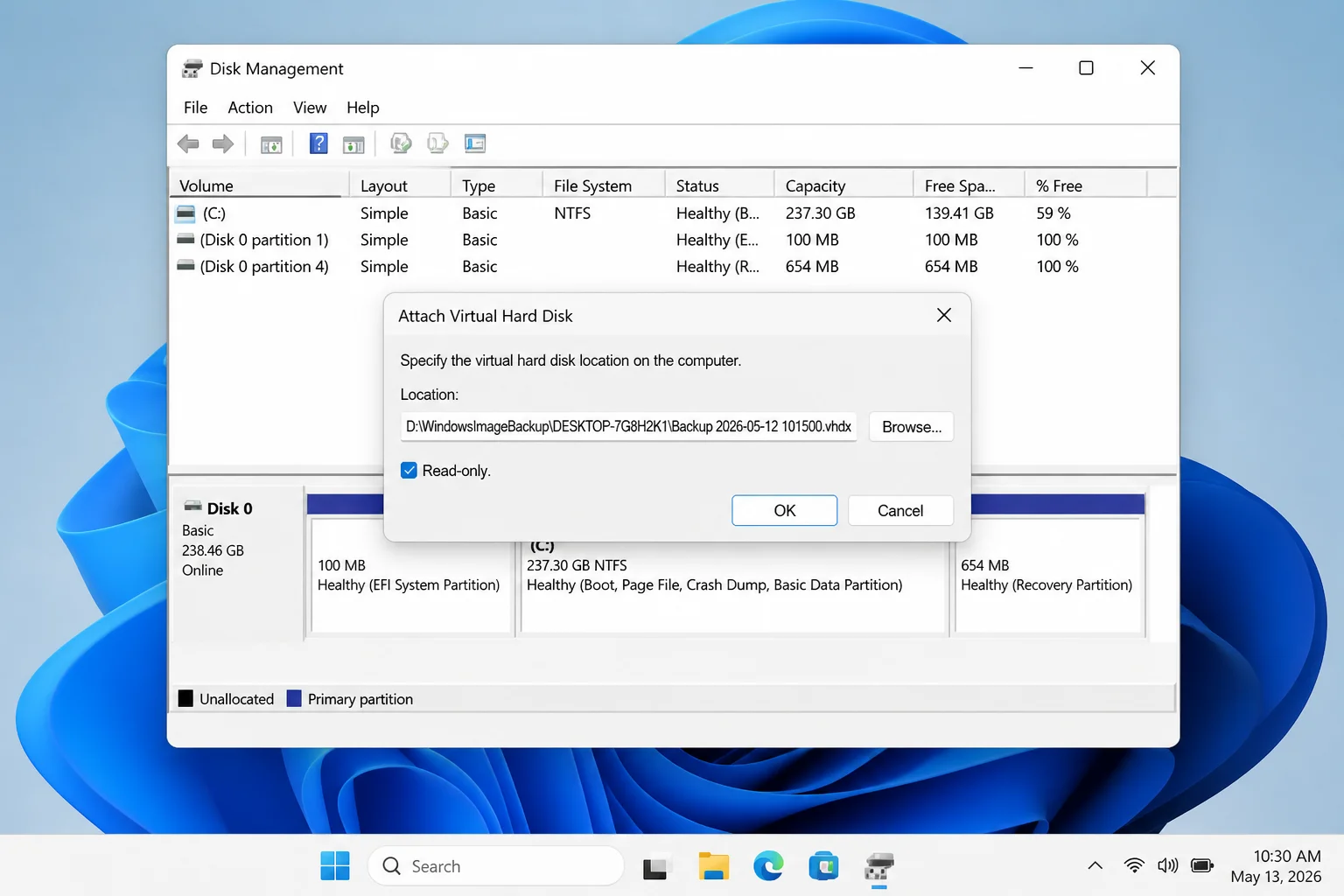Click the Show/Hide Action Pane toolbar icon
The height and width of the screenshot is (896, 1344).
click(x=353, y=144)
